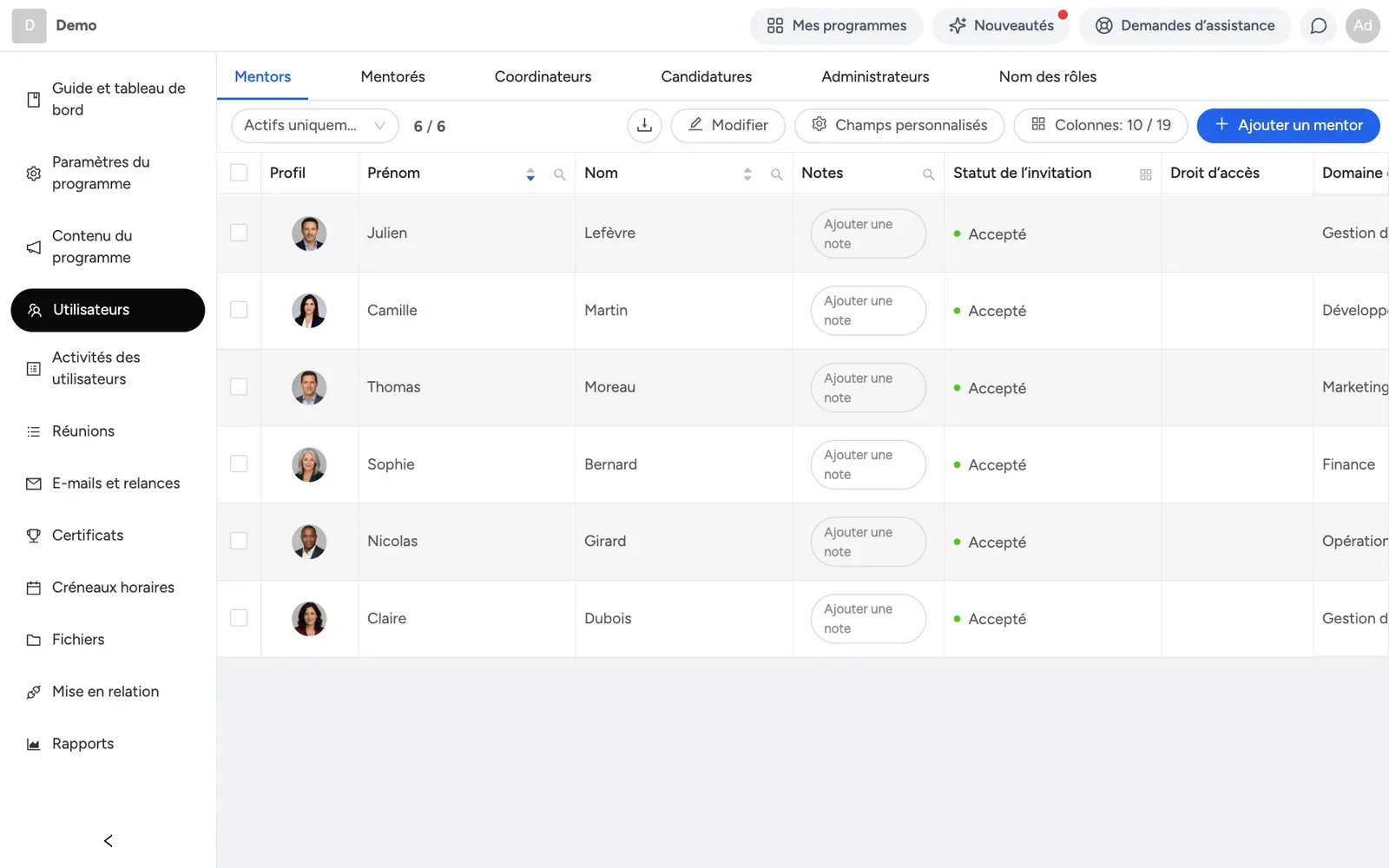The width and height of the screenshot is (1389, 868).
Task: Click the search icon in Prénom column
Action: pyautogui.click(x=560, y=174)
